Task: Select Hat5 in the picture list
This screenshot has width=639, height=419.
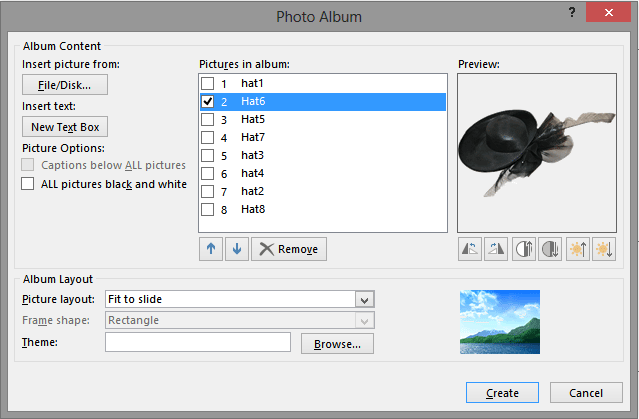Action: pyautogui.click(x=323, y=119)
